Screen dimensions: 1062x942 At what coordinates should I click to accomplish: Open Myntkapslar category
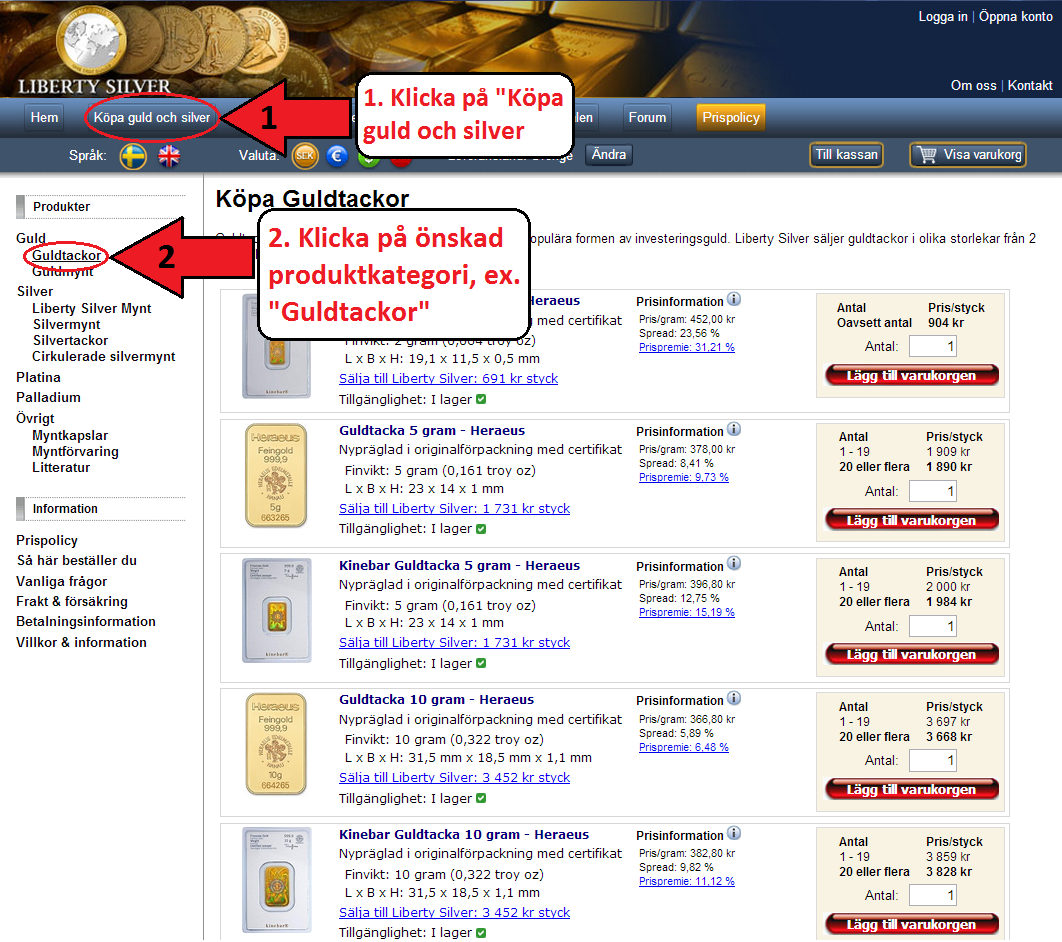70,435
